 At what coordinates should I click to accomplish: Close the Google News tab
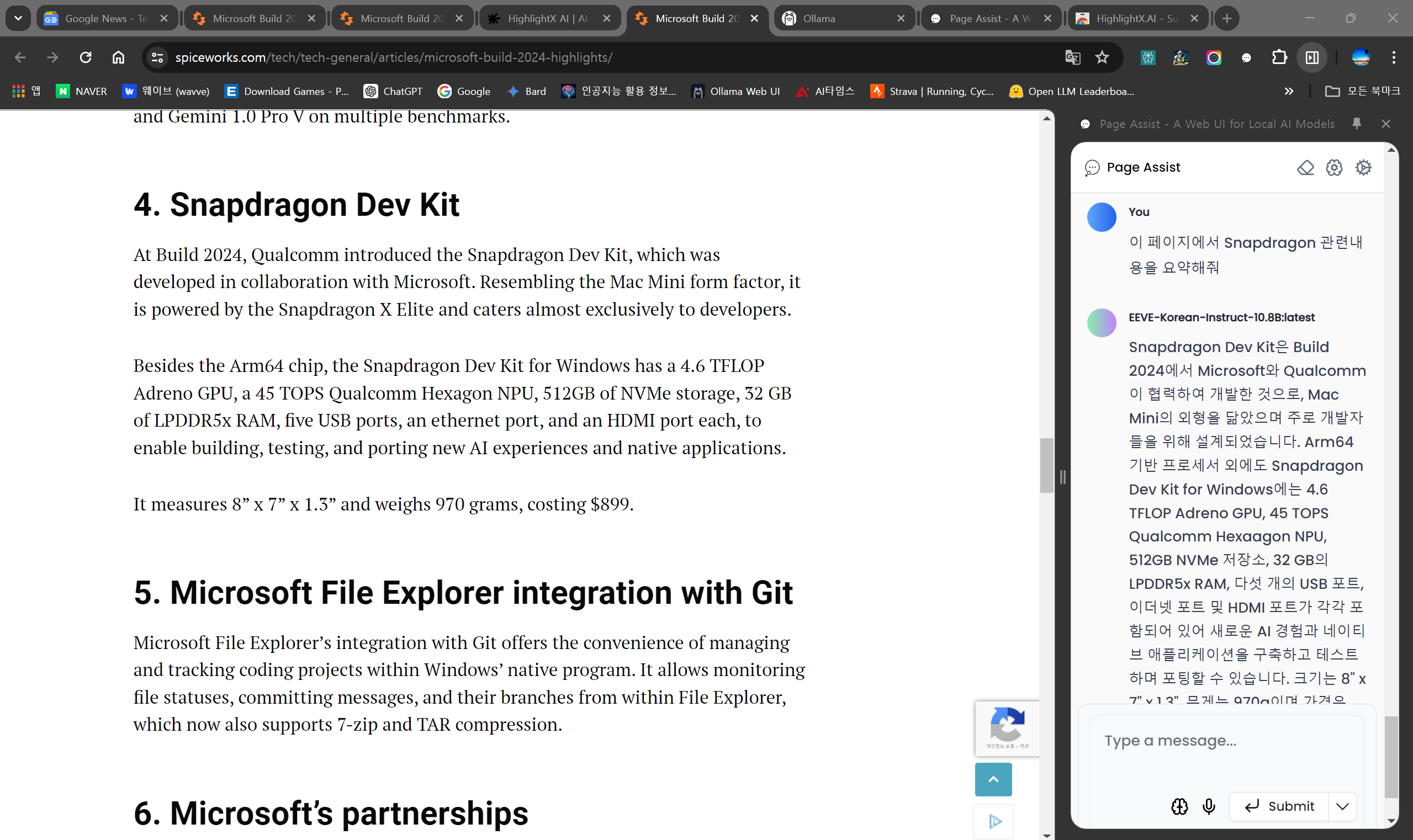point(163,18)
